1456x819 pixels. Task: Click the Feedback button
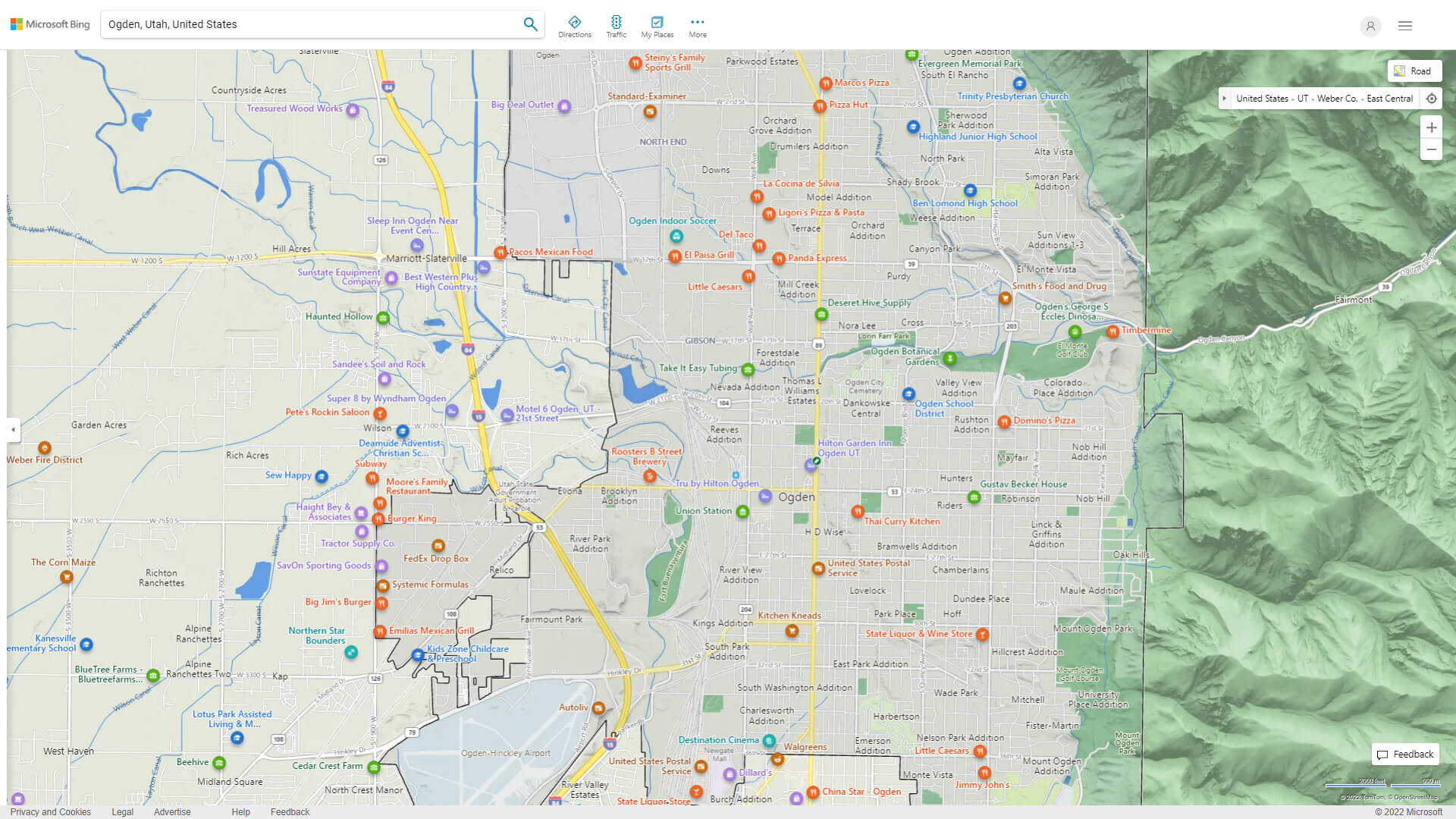point(1404,754)
